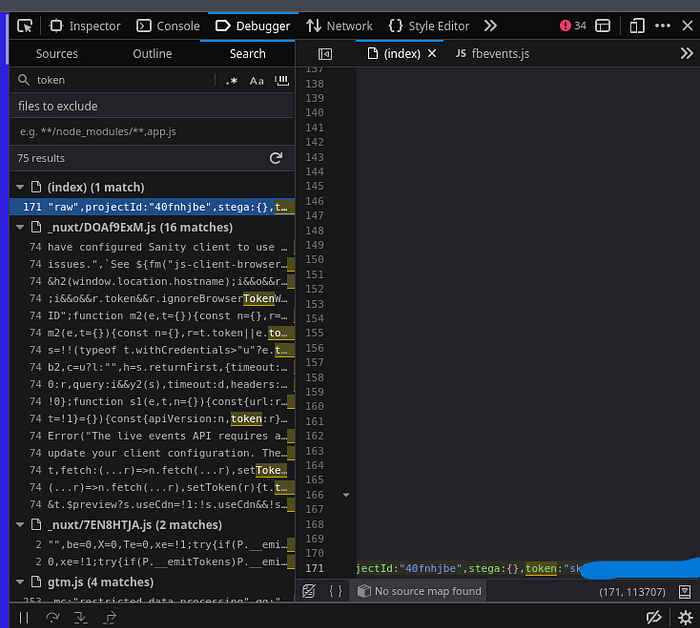Open the Style Editor panel

click(x=429, y=26)
